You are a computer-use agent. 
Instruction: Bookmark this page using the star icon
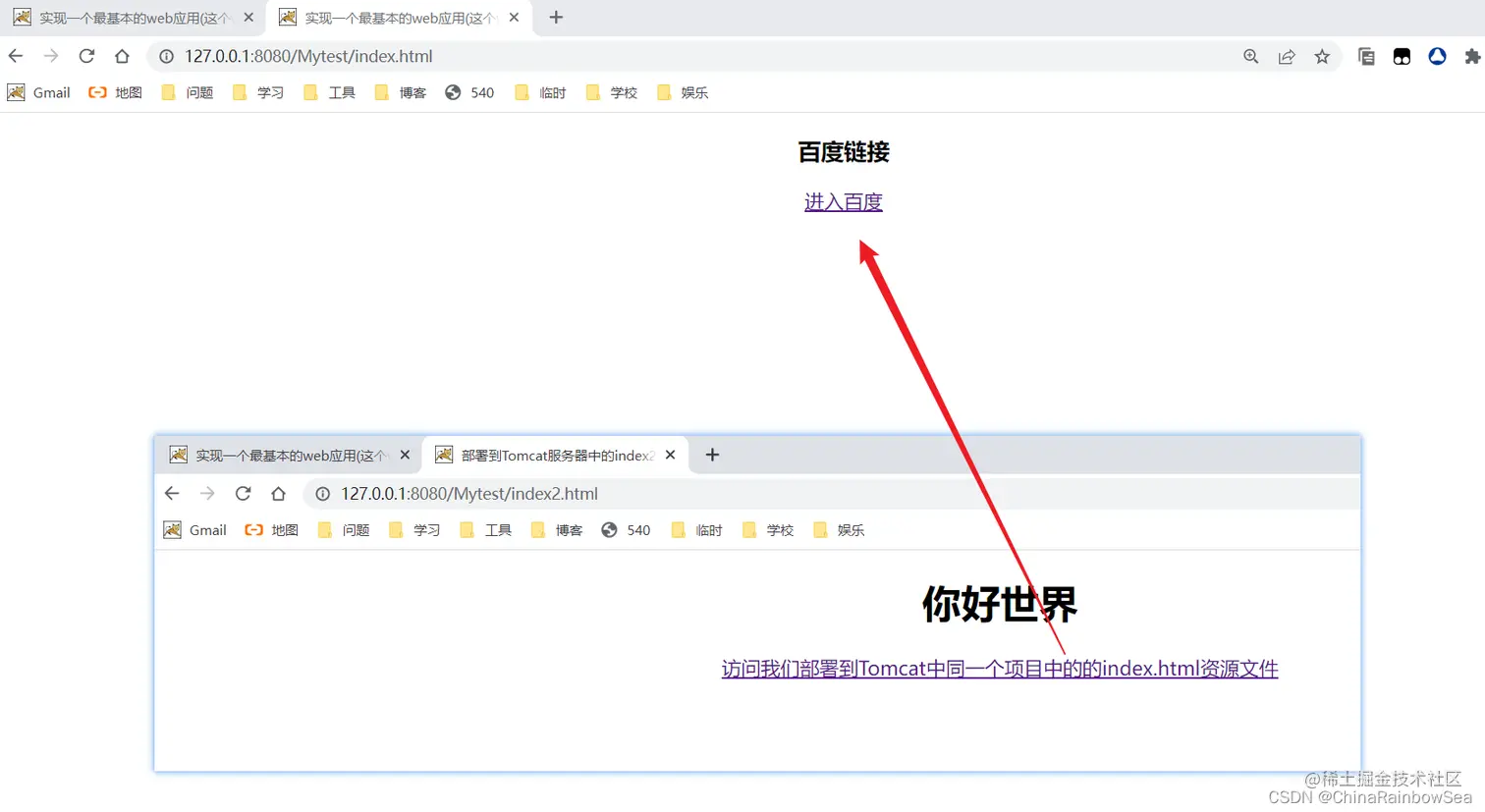coord(1323,56)
